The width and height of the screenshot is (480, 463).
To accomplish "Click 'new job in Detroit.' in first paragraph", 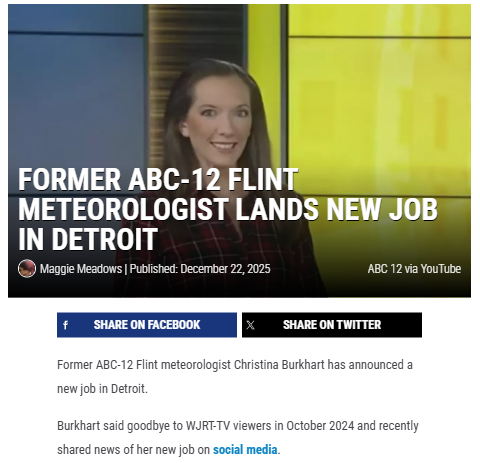I will (x=102, y=389).
